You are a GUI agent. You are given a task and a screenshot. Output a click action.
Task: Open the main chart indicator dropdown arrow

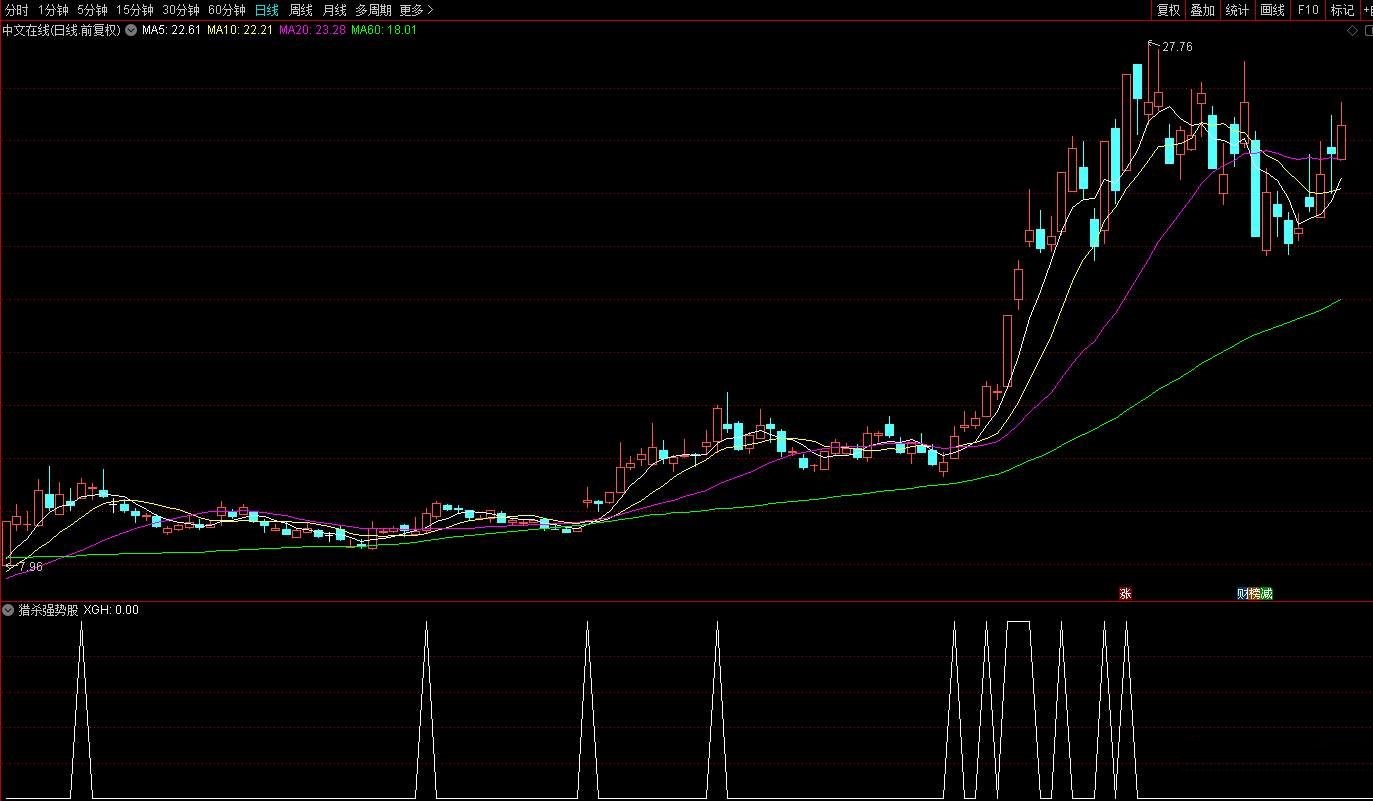tap(131, 30)
